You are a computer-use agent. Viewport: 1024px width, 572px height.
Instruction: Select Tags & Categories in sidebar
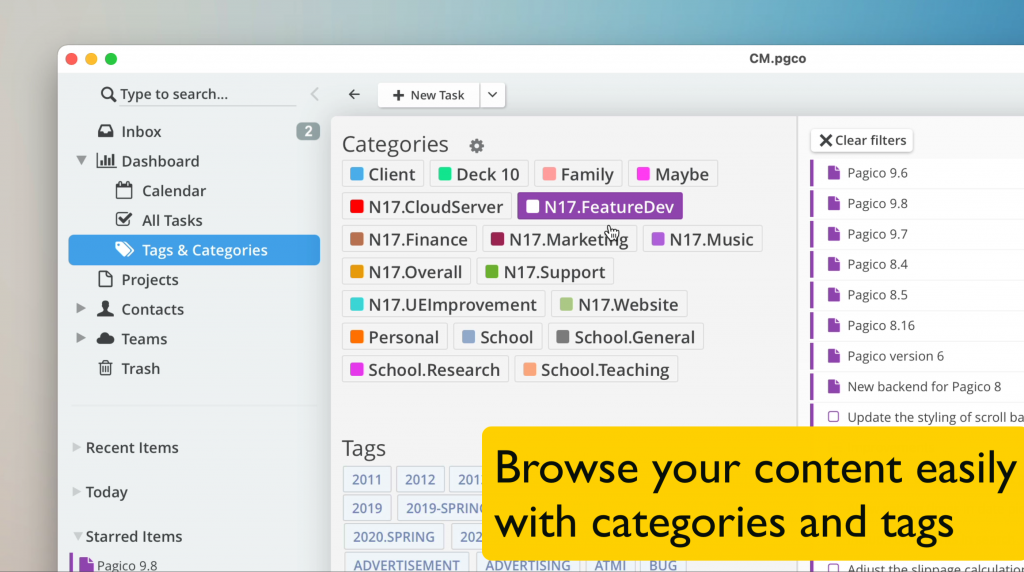(x=194, y=250)
